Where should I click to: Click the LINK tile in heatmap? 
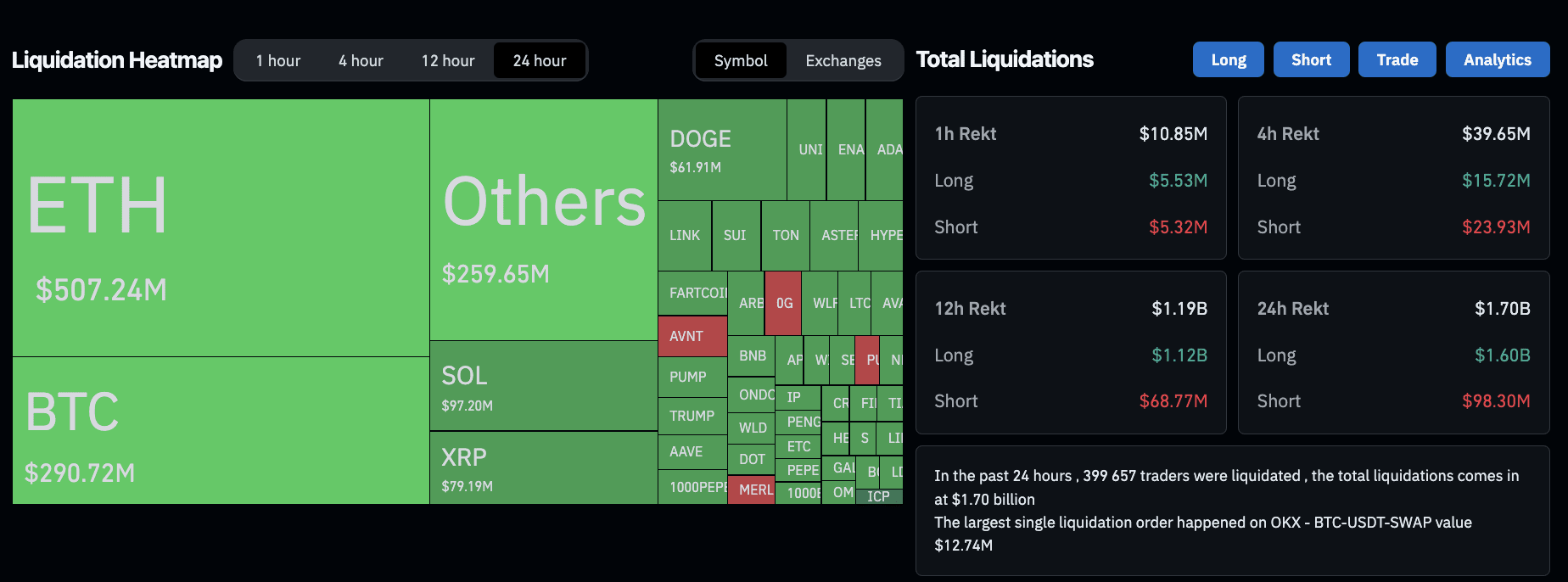[685, 236]
